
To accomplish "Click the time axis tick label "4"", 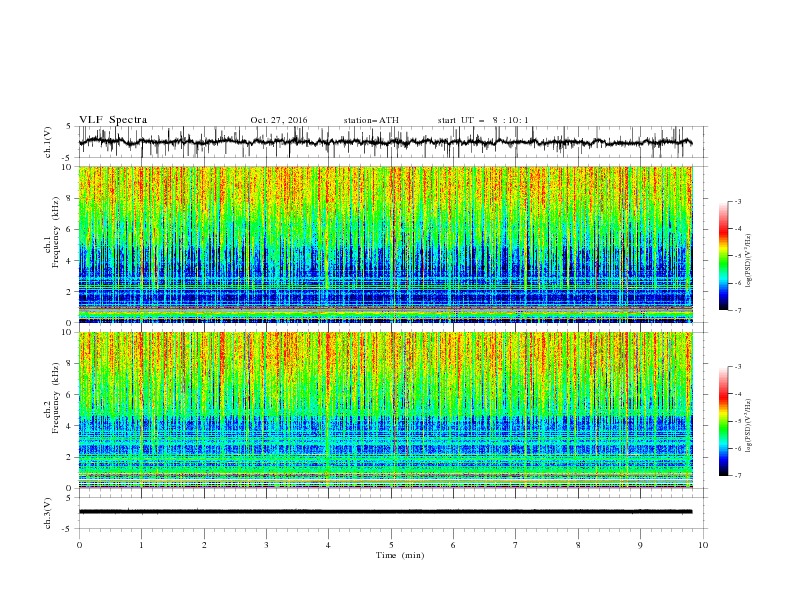I will pos(328,545).
